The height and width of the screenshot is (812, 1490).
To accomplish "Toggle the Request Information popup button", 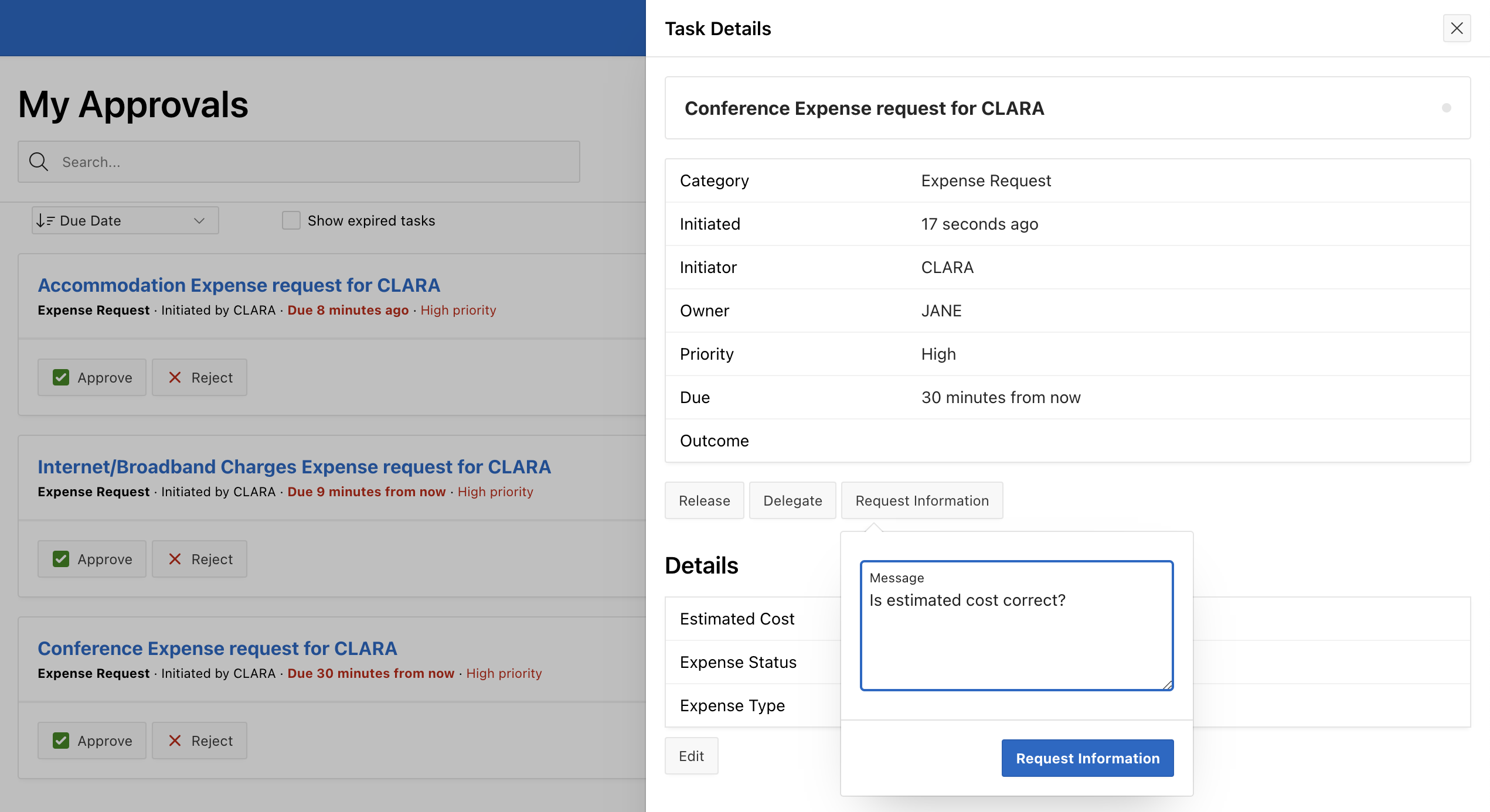I will click(921, 501).
